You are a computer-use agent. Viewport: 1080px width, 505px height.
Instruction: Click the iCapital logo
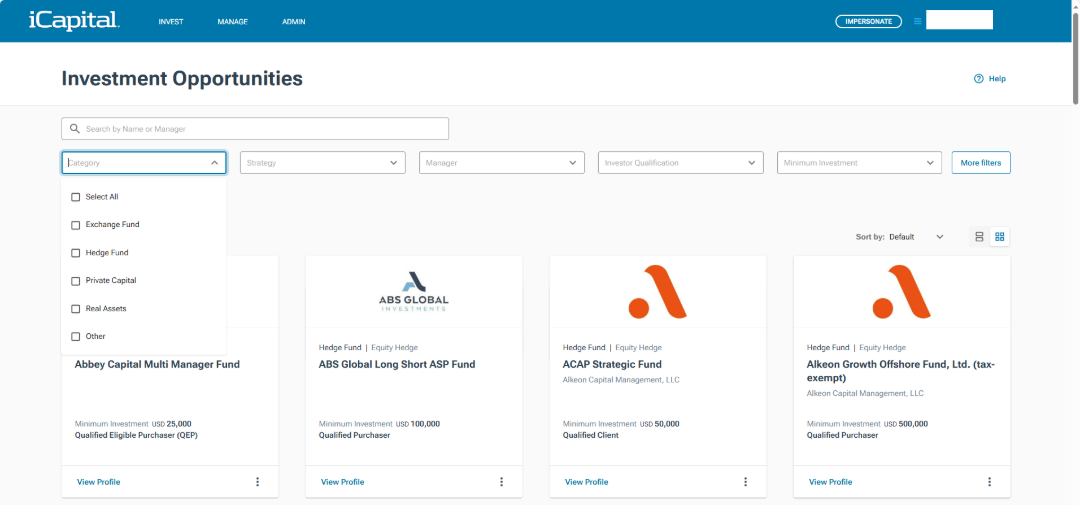pos(74,21)
